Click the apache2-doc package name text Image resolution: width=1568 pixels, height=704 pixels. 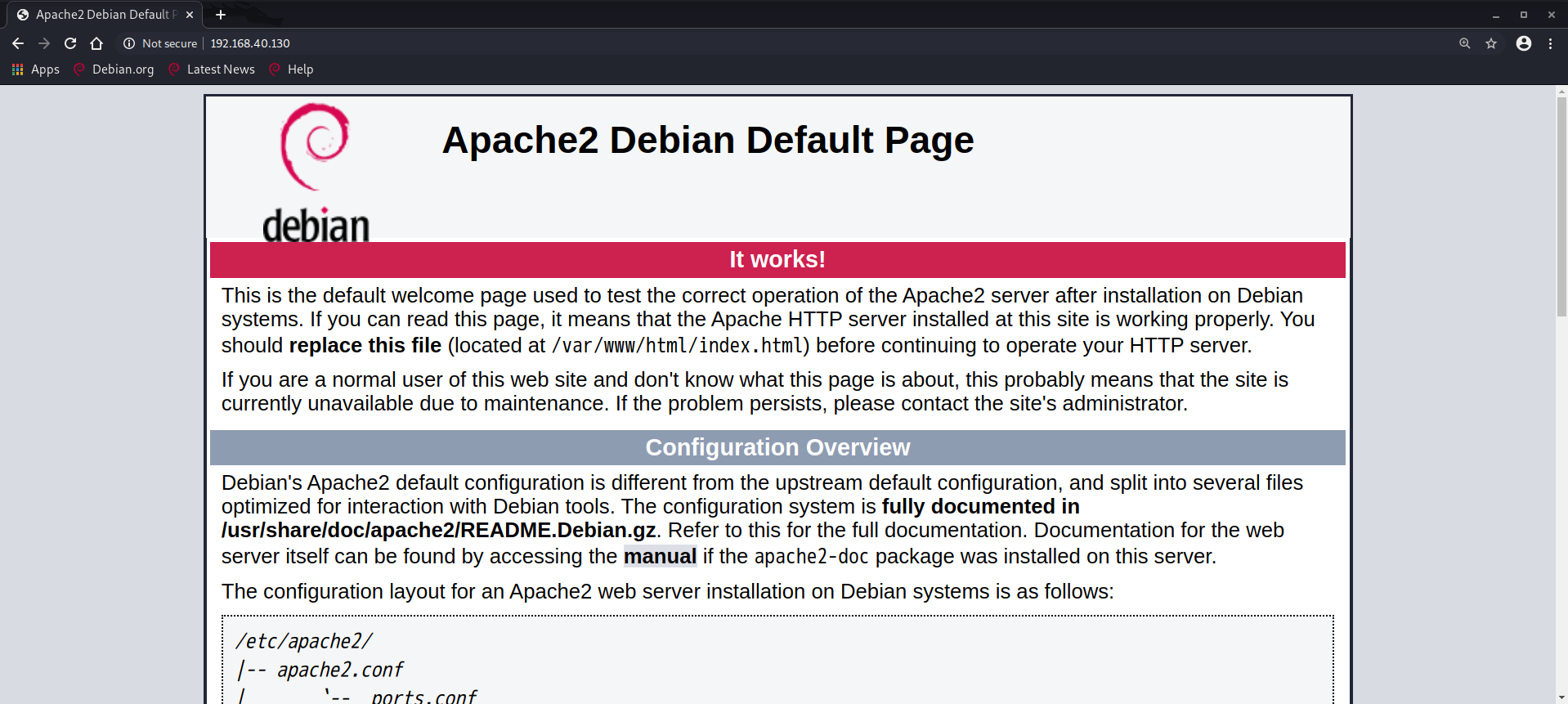pyautogui.click(x=811, y=557)
